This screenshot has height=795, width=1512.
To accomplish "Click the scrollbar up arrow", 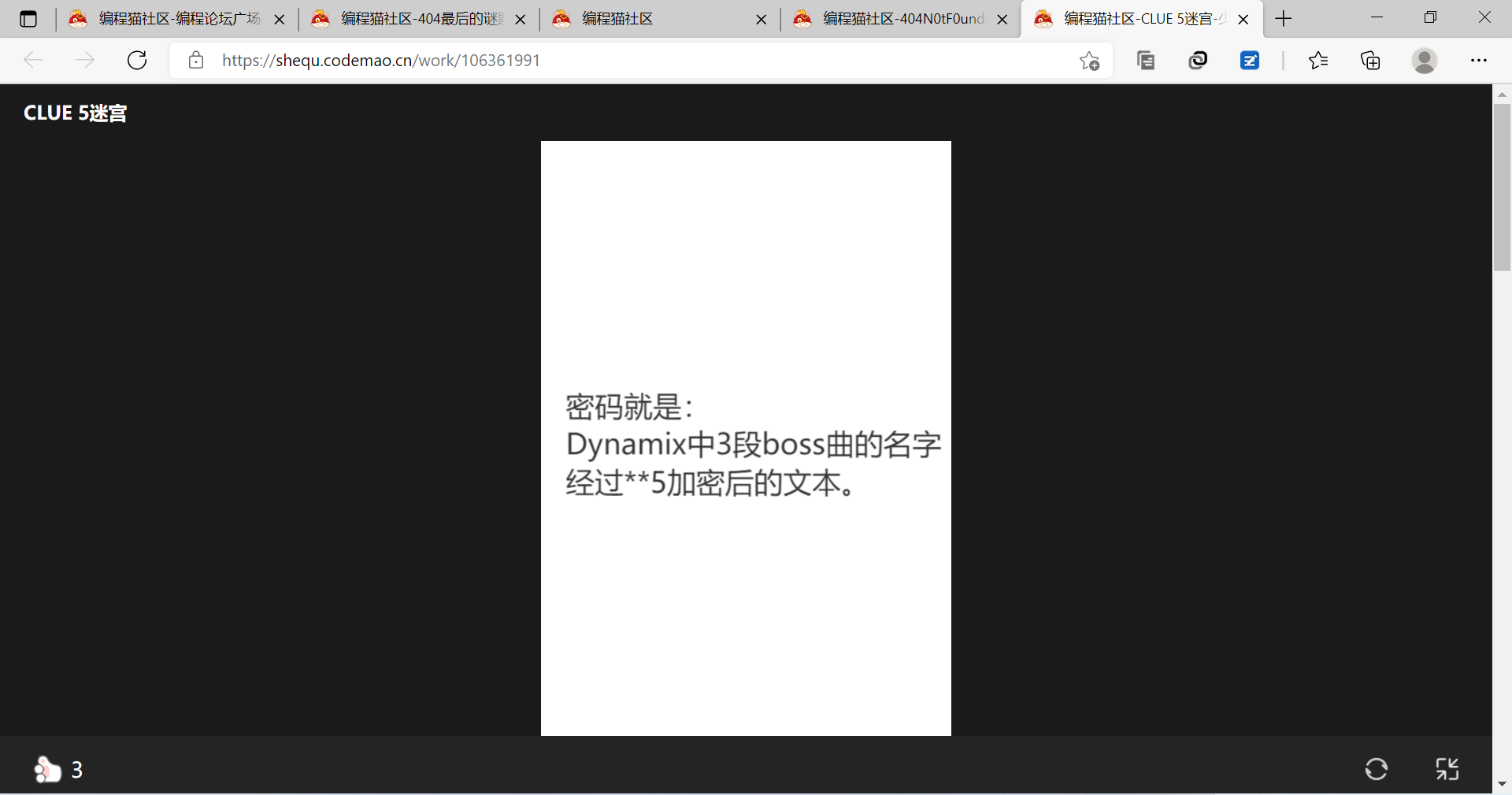I will click(x=1502, y=94).
